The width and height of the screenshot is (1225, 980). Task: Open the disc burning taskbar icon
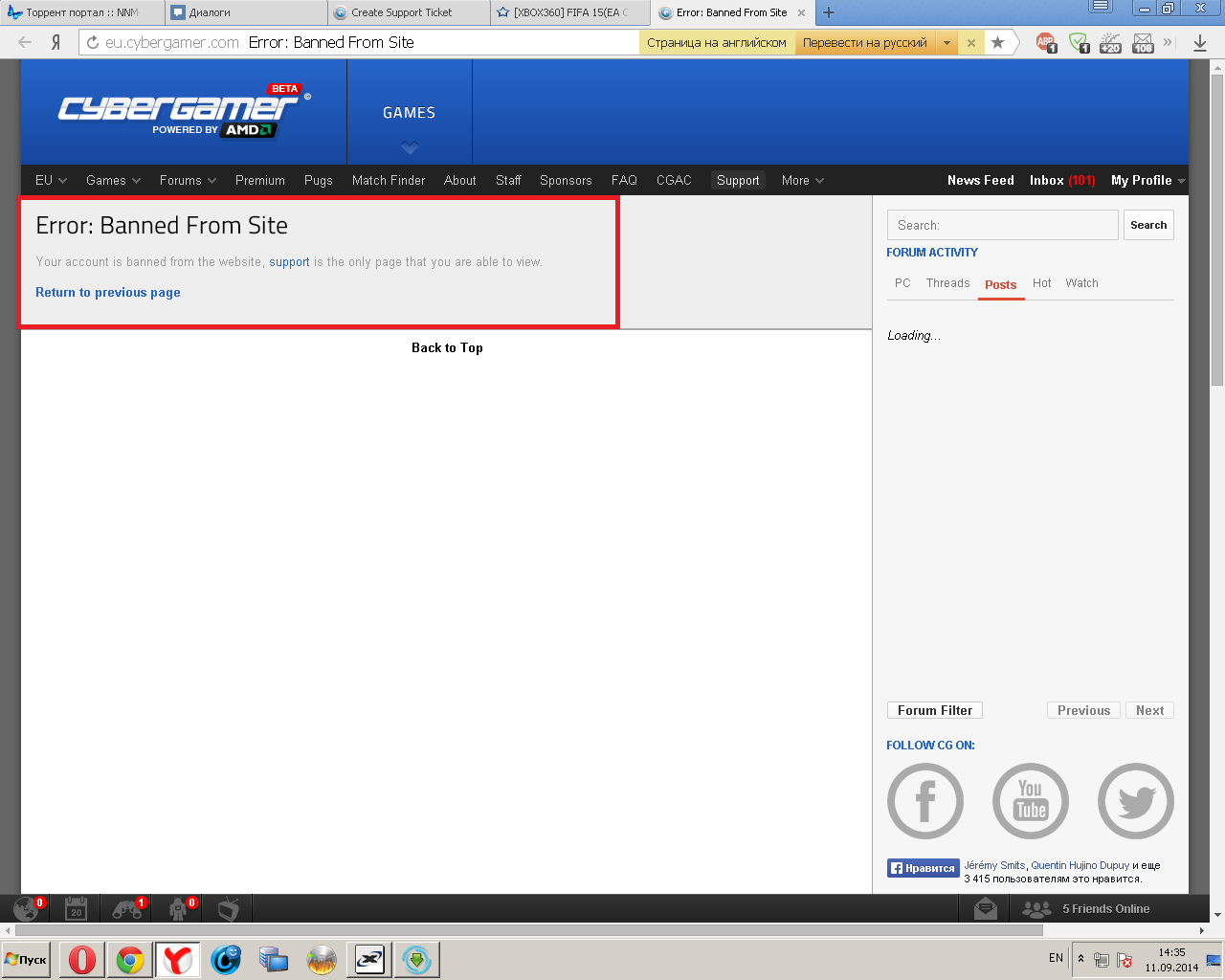(322, 959)
